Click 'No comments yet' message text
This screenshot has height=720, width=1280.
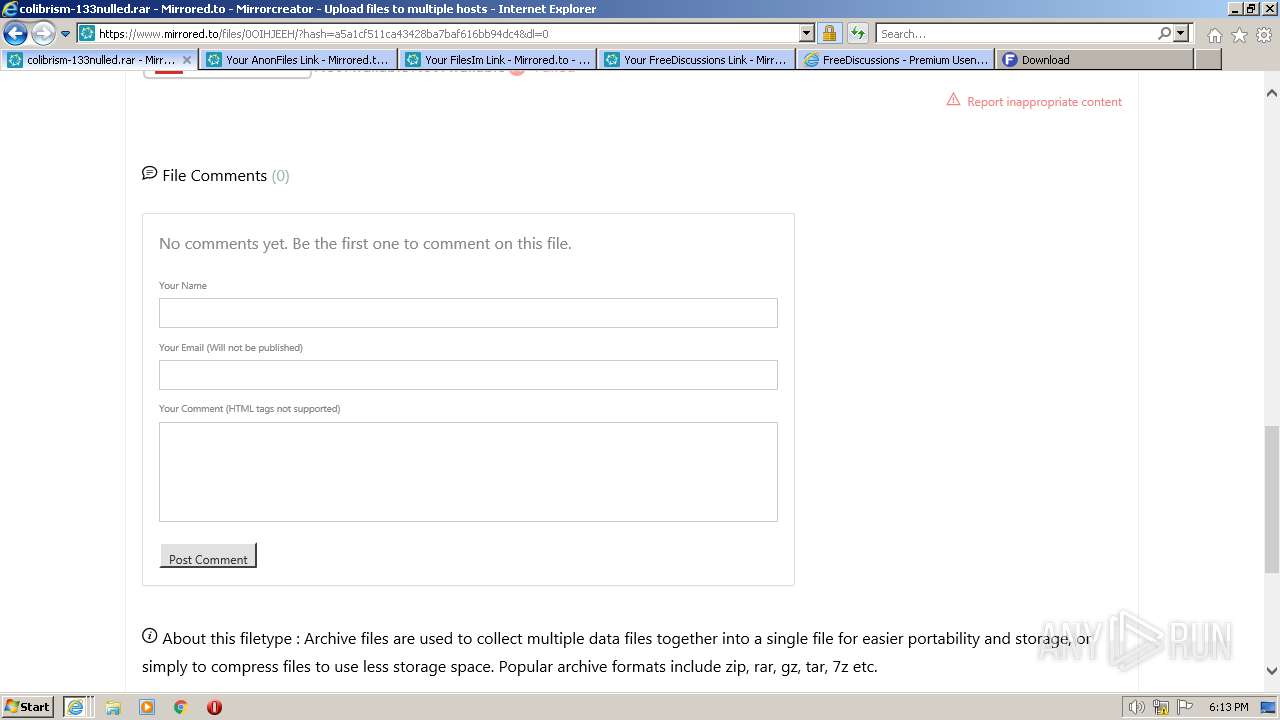pos(365,243)
